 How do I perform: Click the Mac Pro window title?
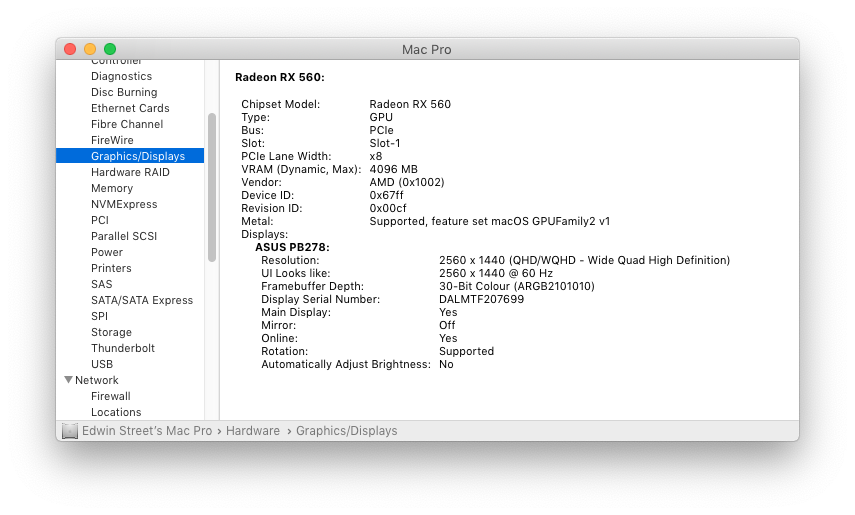[426, 50]
